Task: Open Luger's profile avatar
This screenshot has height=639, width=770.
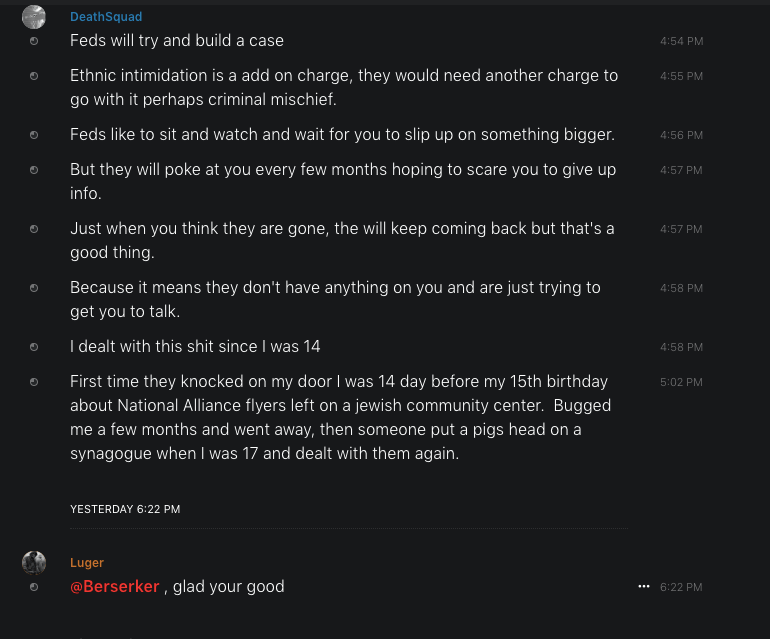Action: (x=34, y=562)
